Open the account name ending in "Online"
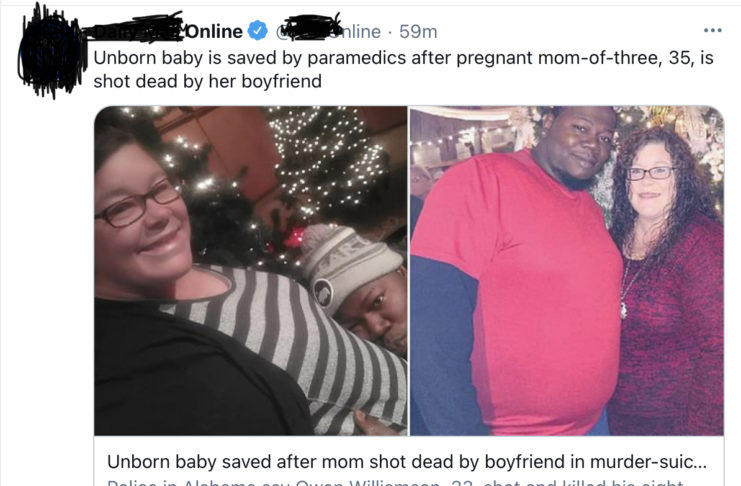The width and height of the screenshot is (741, 486). (164, 31)
